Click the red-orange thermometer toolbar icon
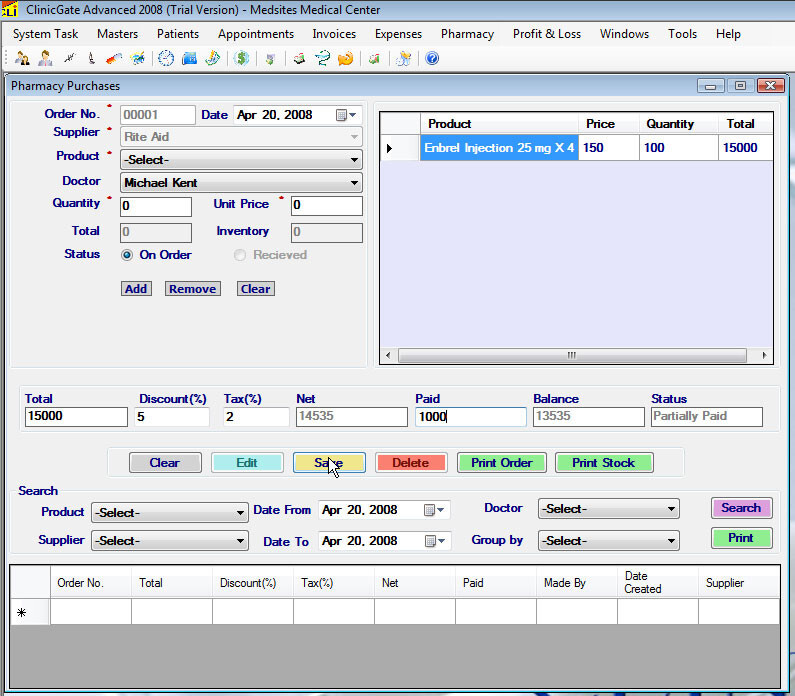 pyautogui.click(x=114, y=59)
